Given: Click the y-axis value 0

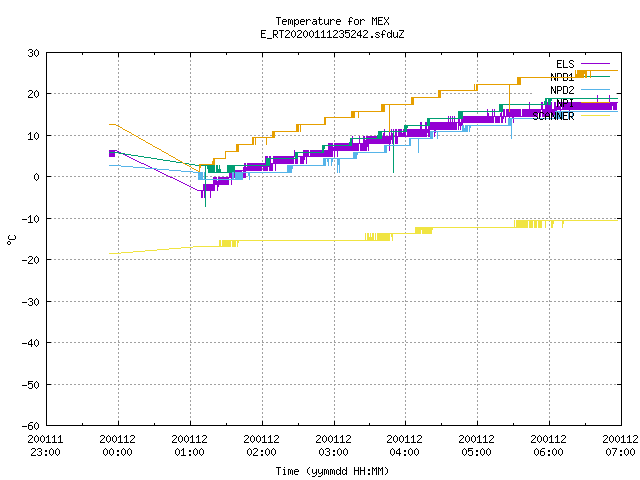Looking at the screenshot, I should (37, 177).
